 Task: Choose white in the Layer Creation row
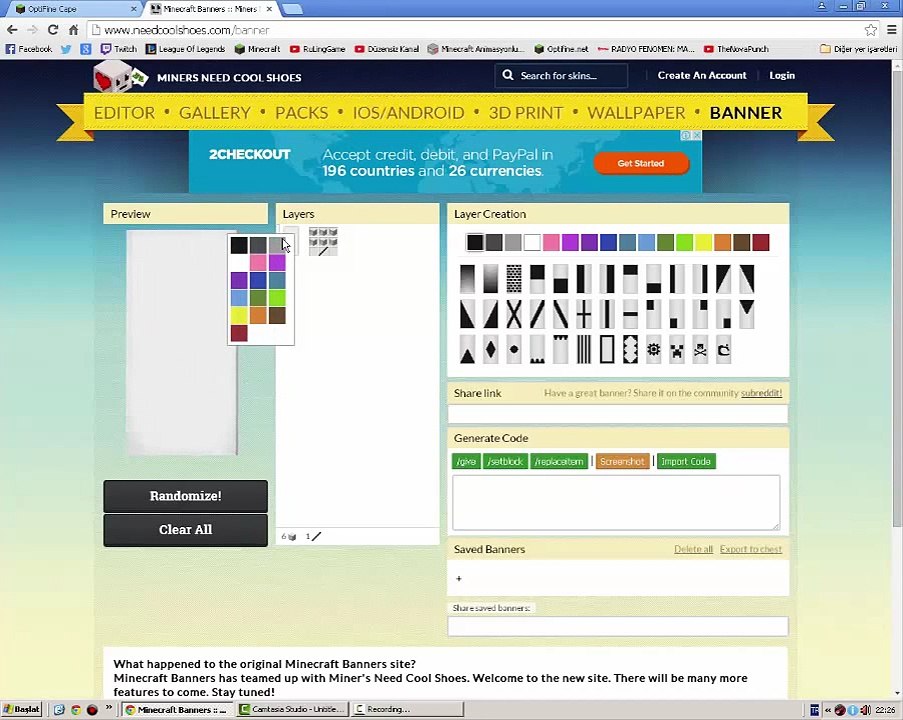pos(532,242)
